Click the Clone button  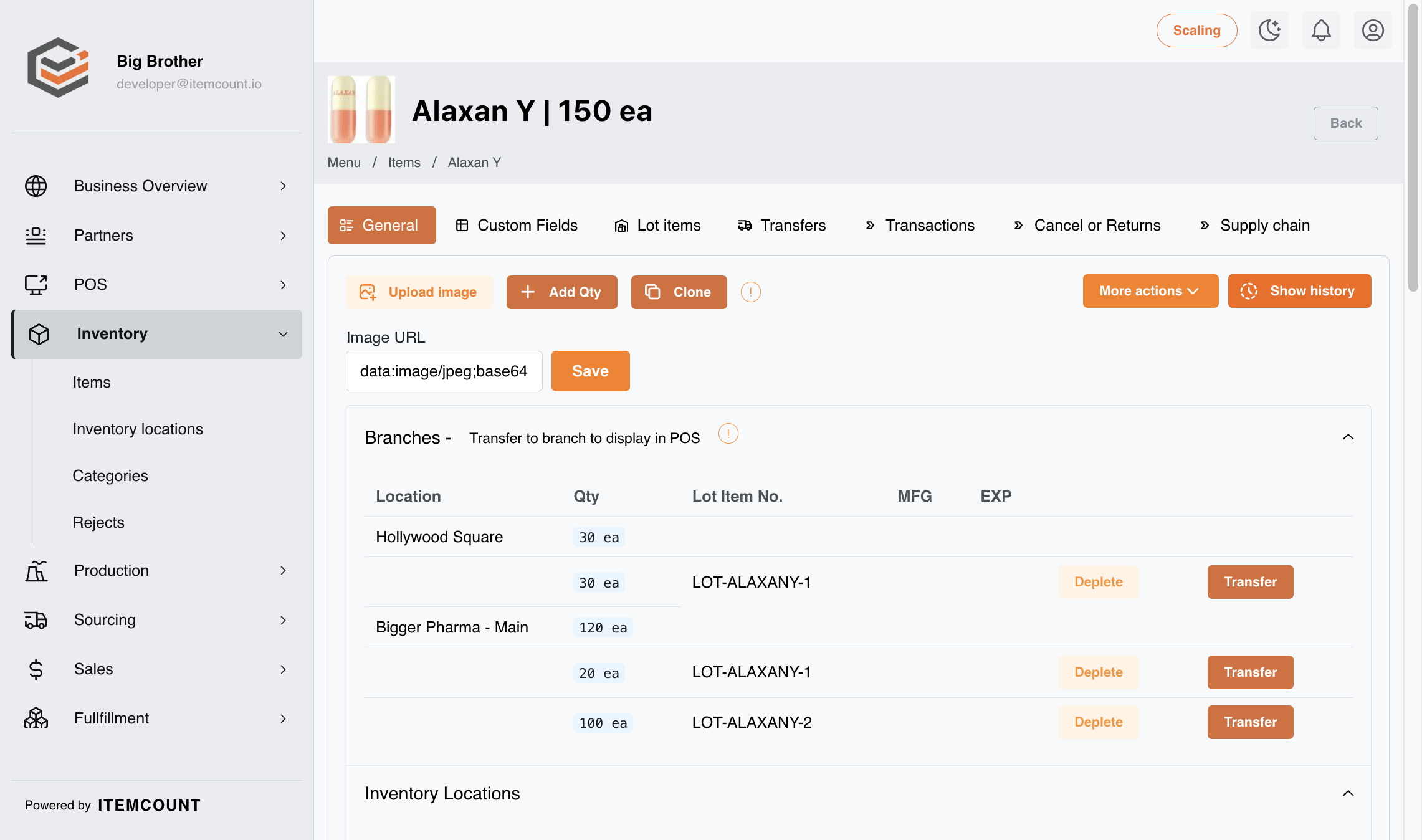[679, 292]
